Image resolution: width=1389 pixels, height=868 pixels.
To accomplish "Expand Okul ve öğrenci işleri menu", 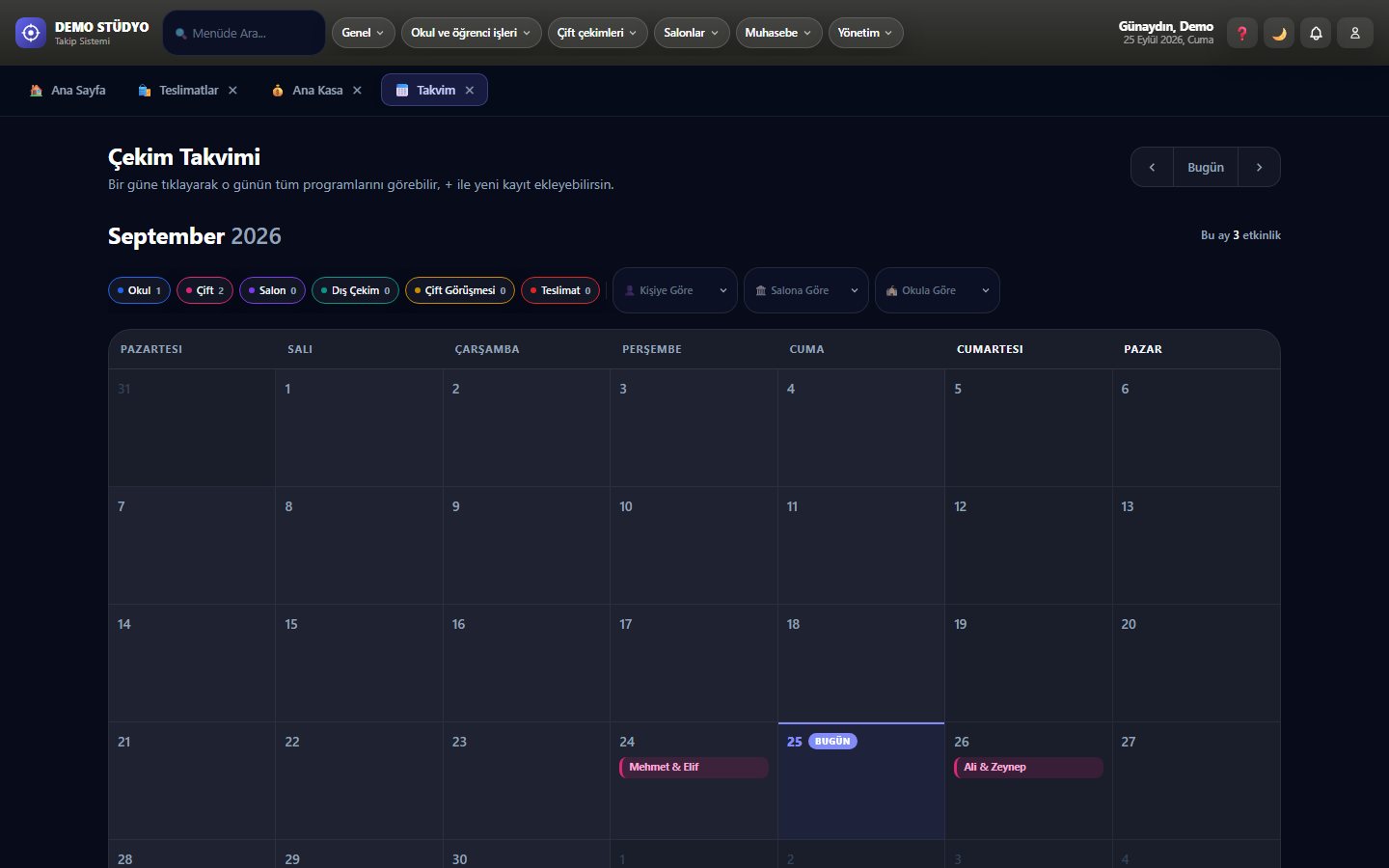I will 471,33.
